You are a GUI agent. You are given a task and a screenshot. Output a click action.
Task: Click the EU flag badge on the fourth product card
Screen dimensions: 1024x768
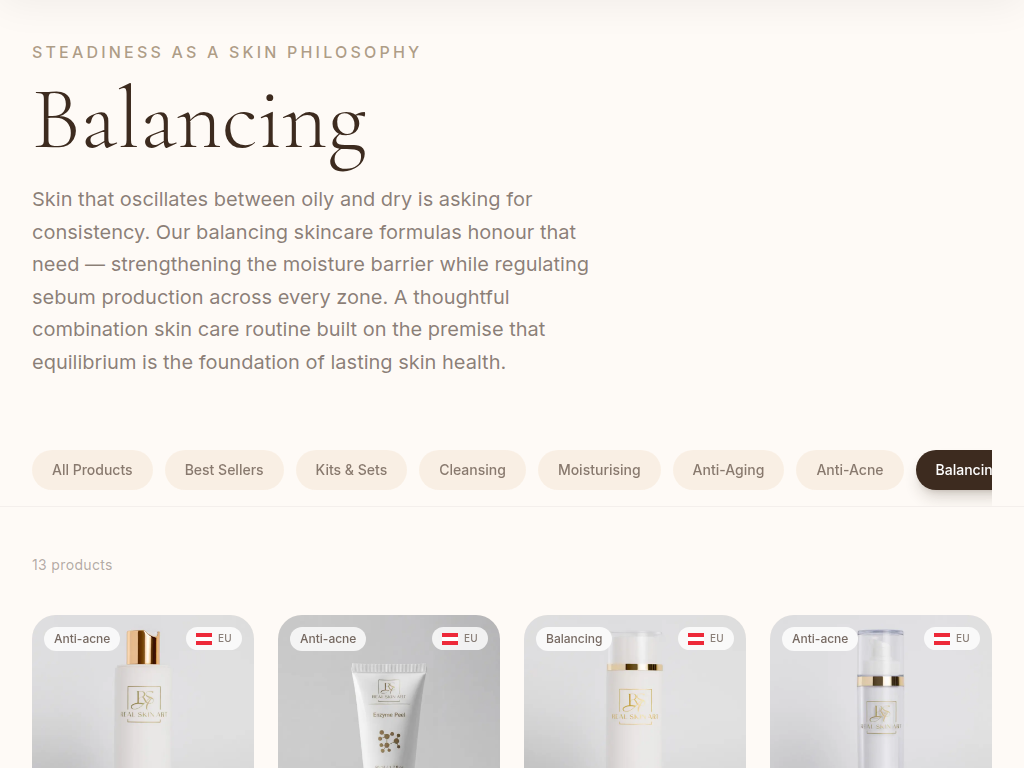(x=952, y=638)
